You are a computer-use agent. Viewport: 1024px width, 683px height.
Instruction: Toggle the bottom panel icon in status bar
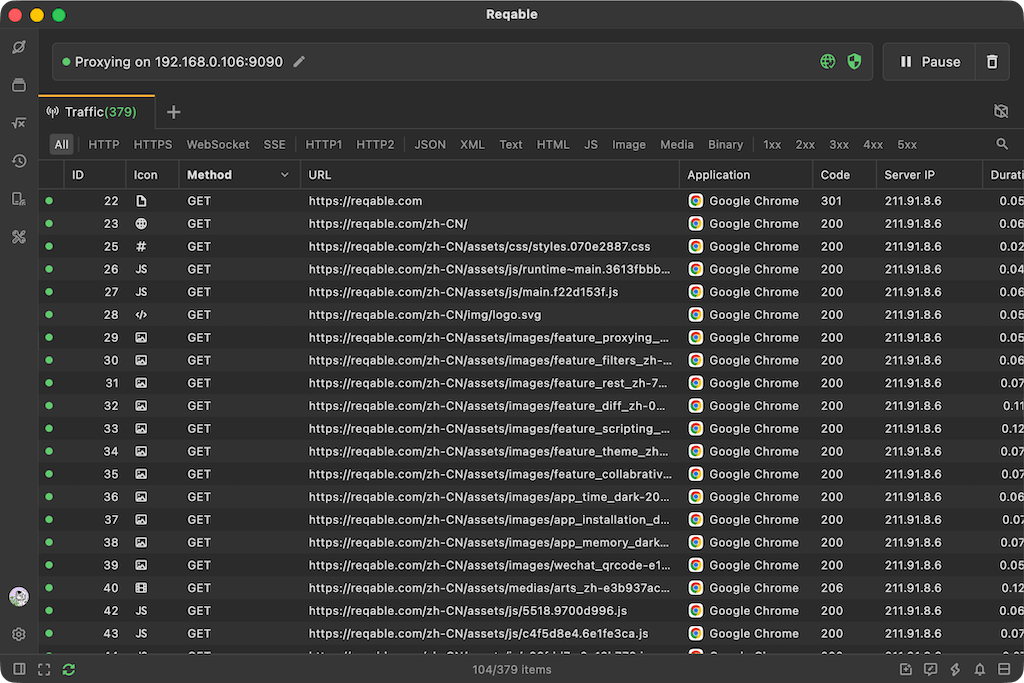coord(1004,669)
